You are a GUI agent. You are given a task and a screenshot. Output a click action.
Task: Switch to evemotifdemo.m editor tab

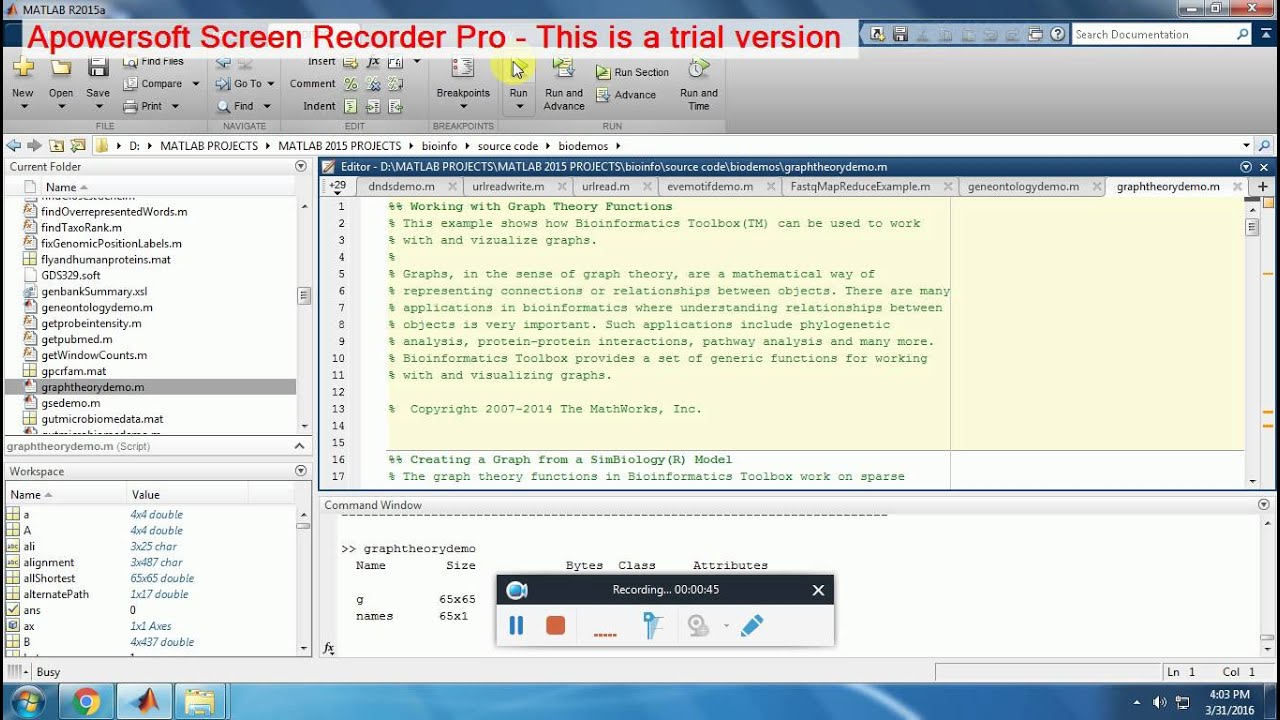[710, 186]
